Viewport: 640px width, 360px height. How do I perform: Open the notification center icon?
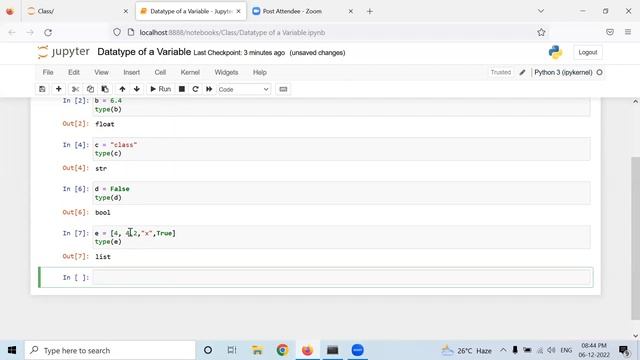(624, 350)
